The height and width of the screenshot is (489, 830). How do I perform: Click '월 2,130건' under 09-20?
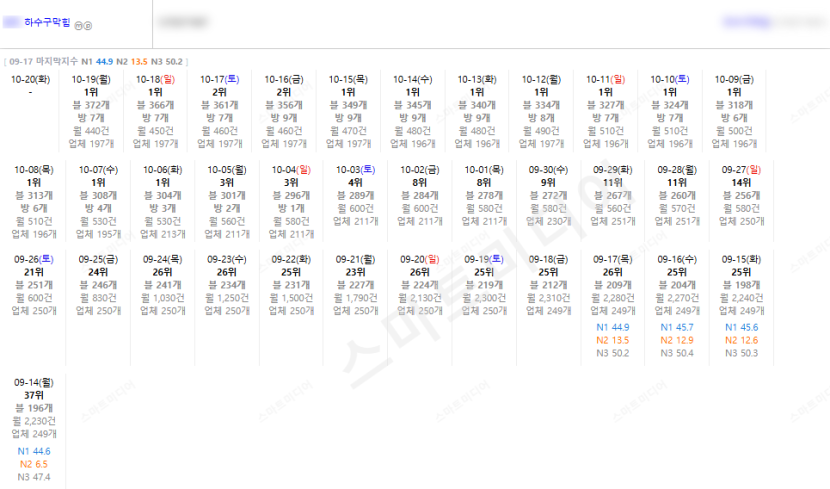click(420, 298)
